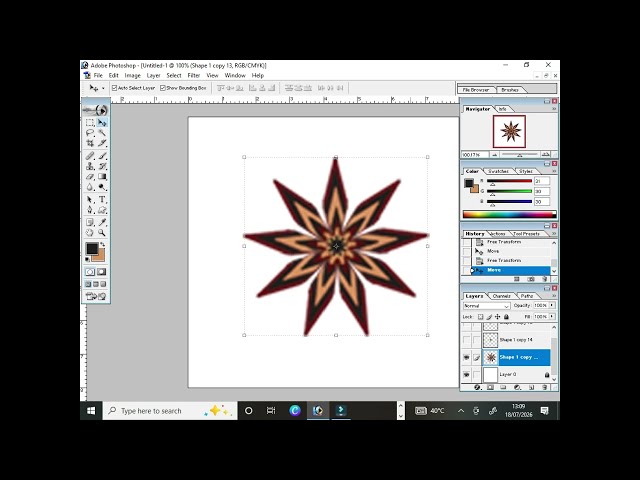Toggle Auto Select Layer checkbox
The width and height of the screenshot is (640, 480).
coord(115,88)
